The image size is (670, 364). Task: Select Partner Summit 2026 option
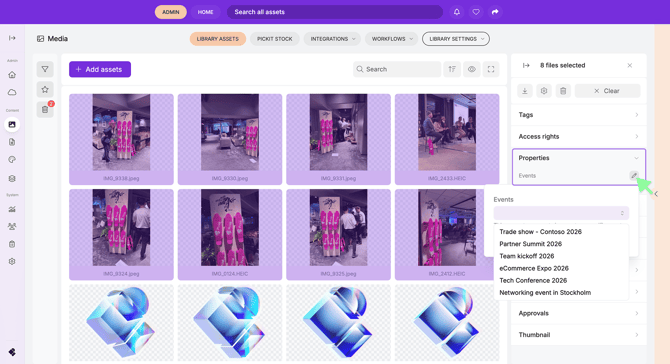(x=561, y=244)
